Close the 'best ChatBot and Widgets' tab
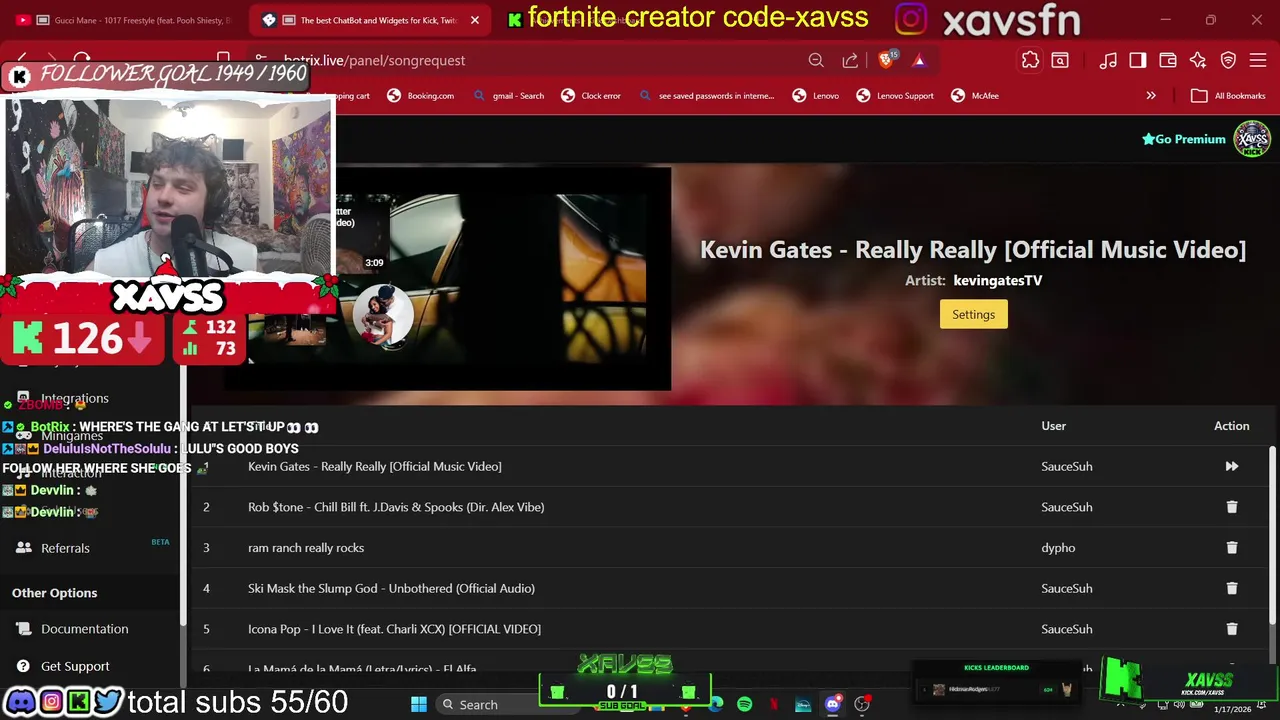 (x=475, y=20)
